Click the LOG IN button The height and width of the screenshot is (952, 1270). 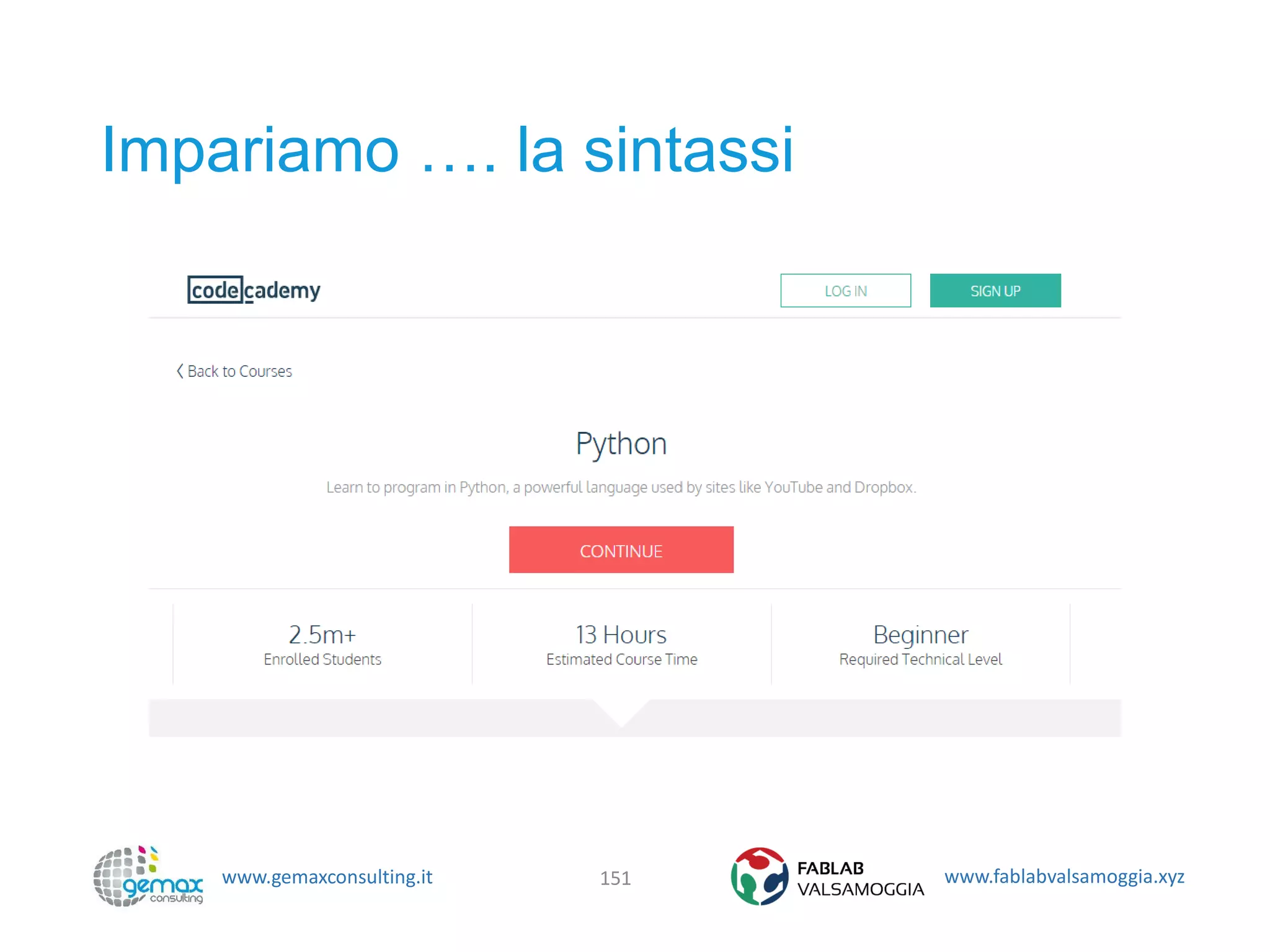tap(845, 291)
